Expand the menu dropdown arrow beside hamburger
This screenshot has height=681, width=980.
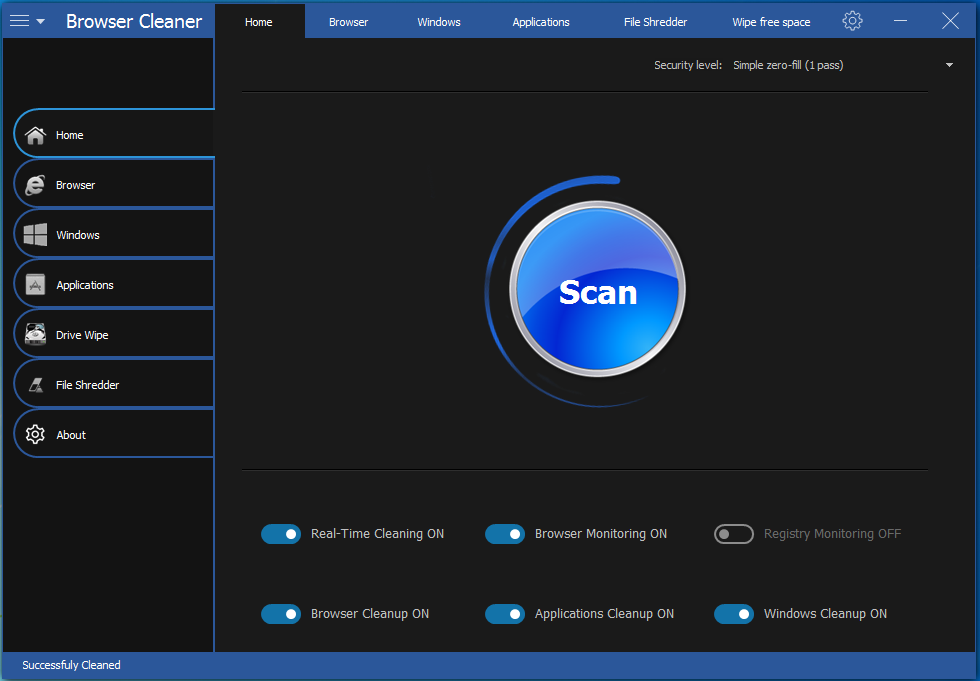[41, 21]
